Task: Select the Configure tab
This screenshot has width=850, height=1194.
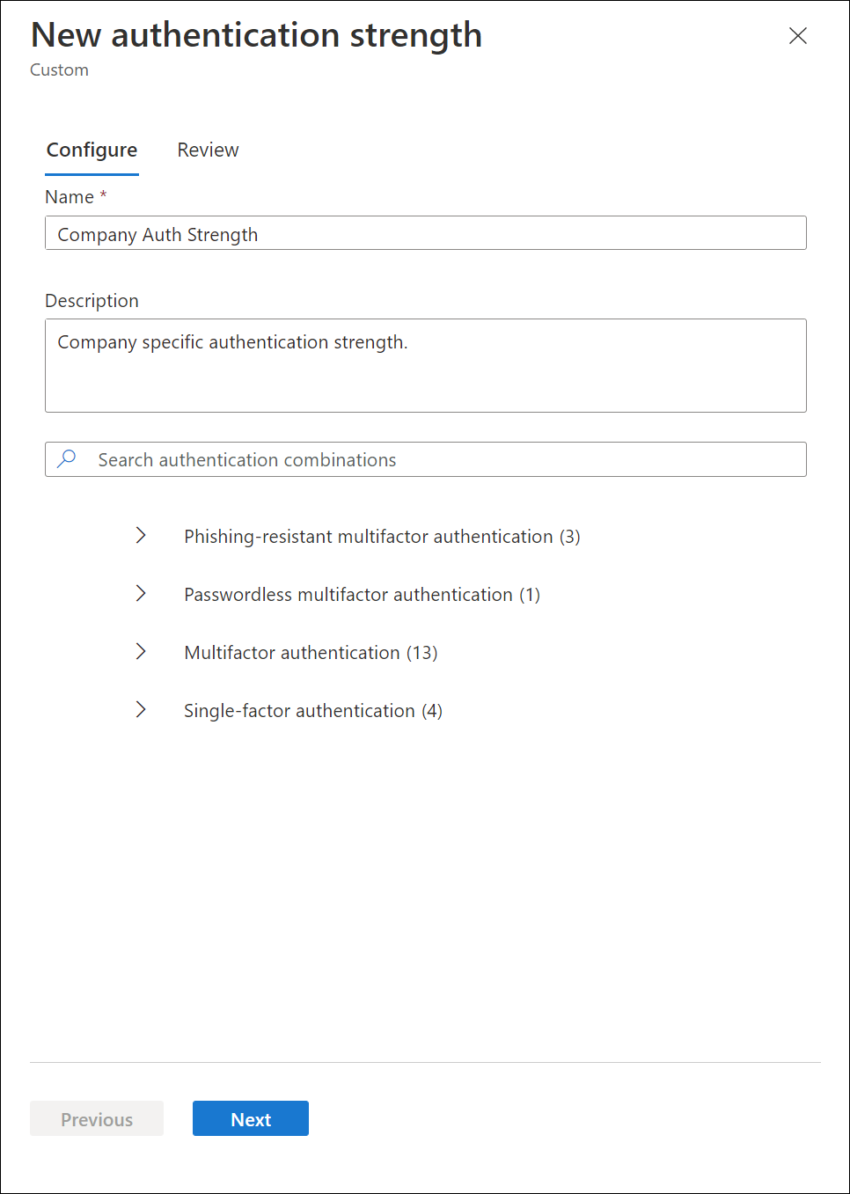Action: (x=91, y=149)
